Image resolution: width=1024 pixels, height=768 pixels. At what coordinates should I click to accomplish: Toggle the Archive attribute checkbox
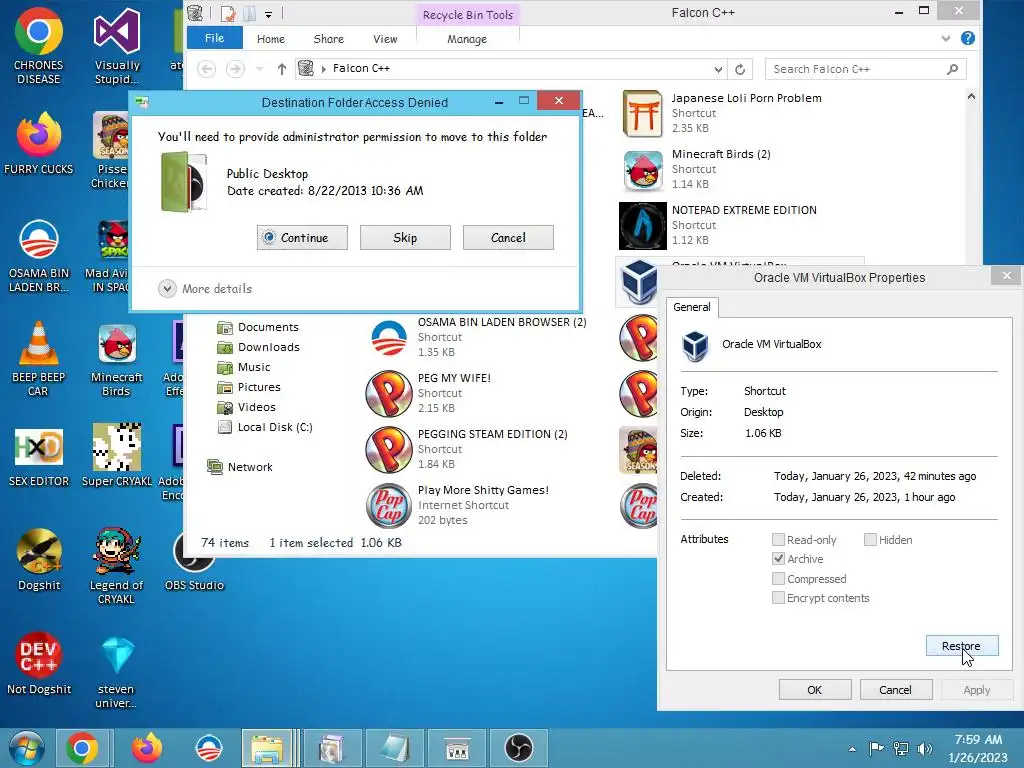click(778, 559)
